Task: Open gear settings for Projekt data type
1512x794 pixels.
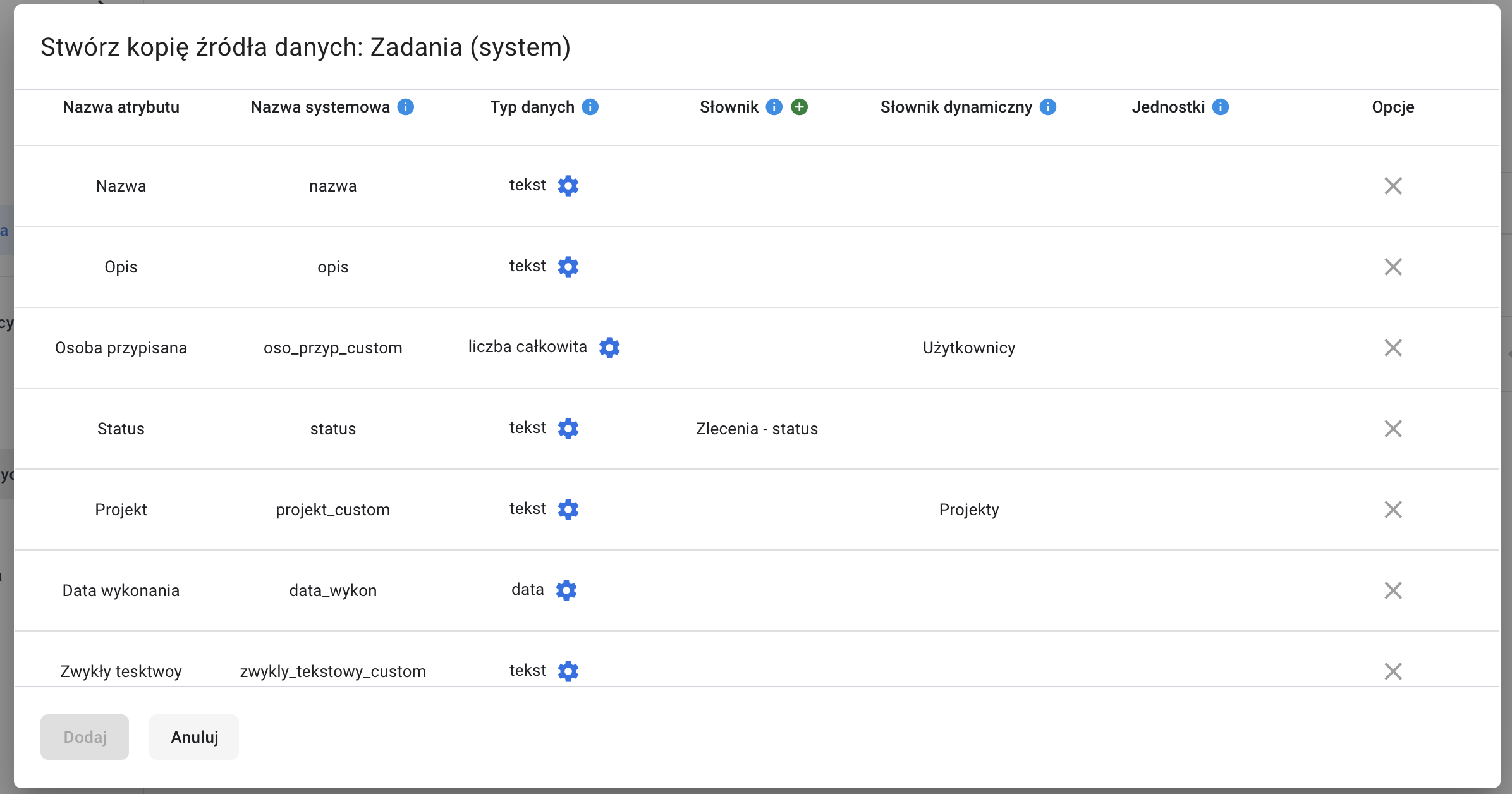Action: (568, 510)
